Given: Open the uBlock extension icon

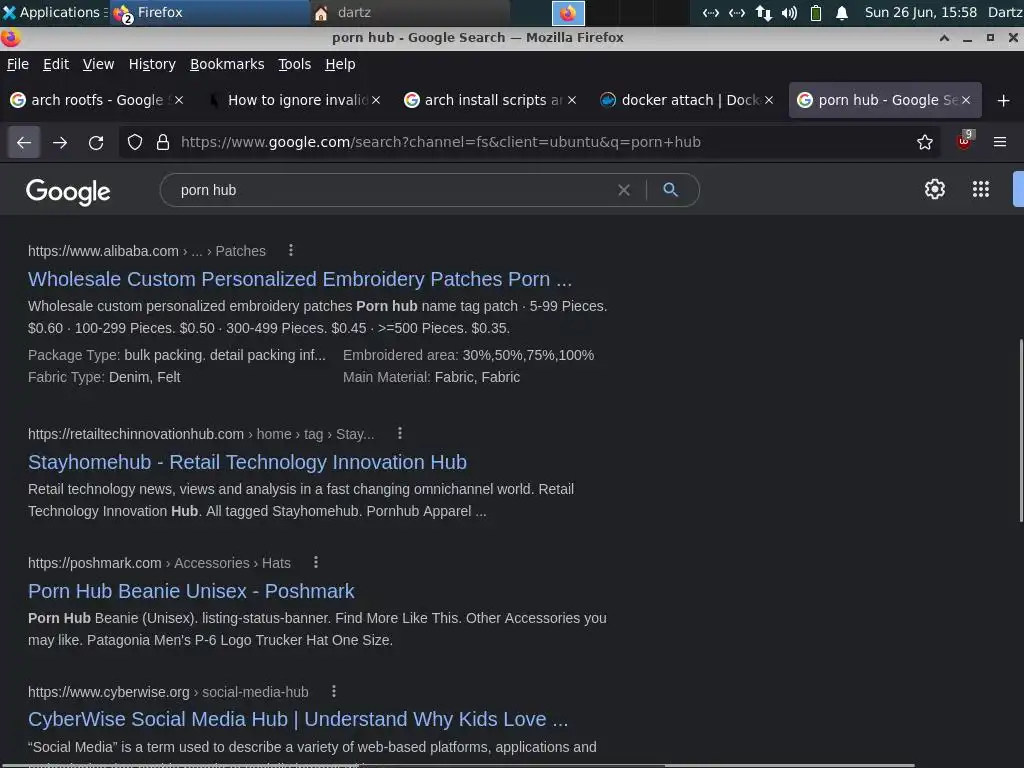Looking at the screenshot, I should pyautogui.click(x=965, y=141).
